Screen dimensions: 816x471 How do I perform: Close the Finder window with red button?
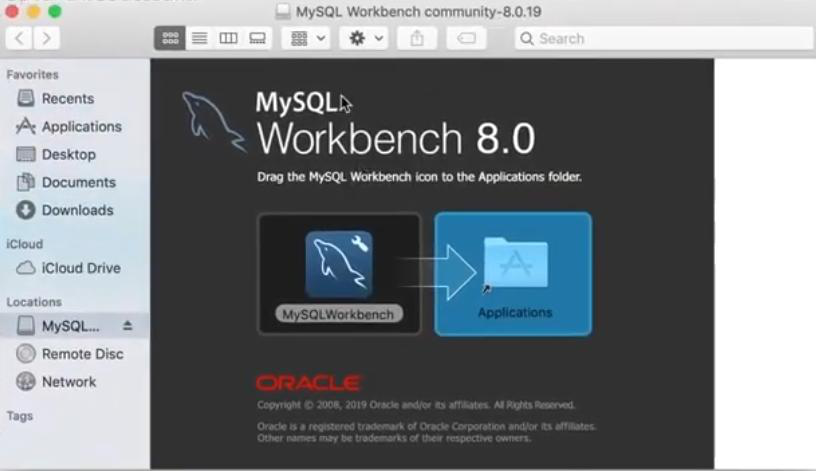[11, 11]
